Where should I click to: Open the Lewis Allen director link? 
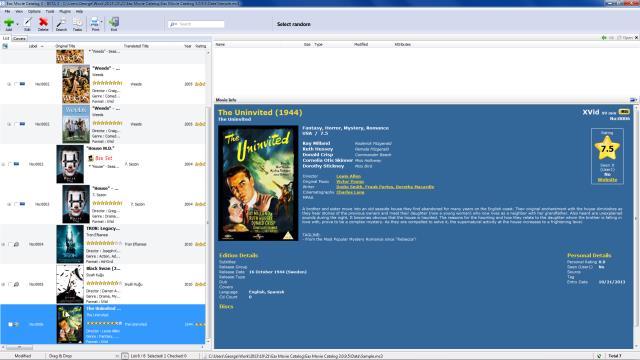(349, 176)
